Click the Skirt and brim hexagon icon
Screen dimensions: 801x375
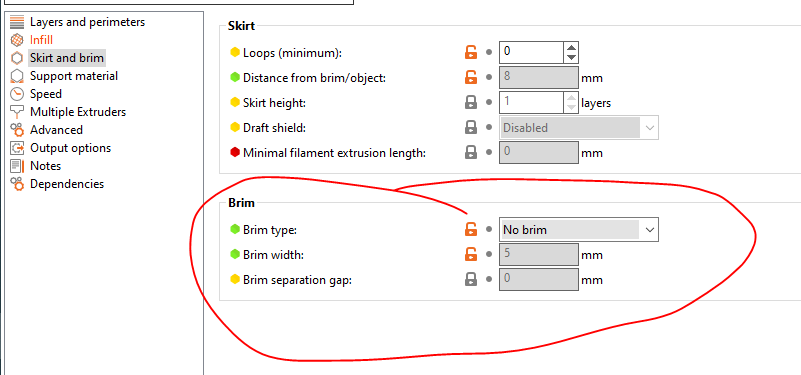coord(17,58)
